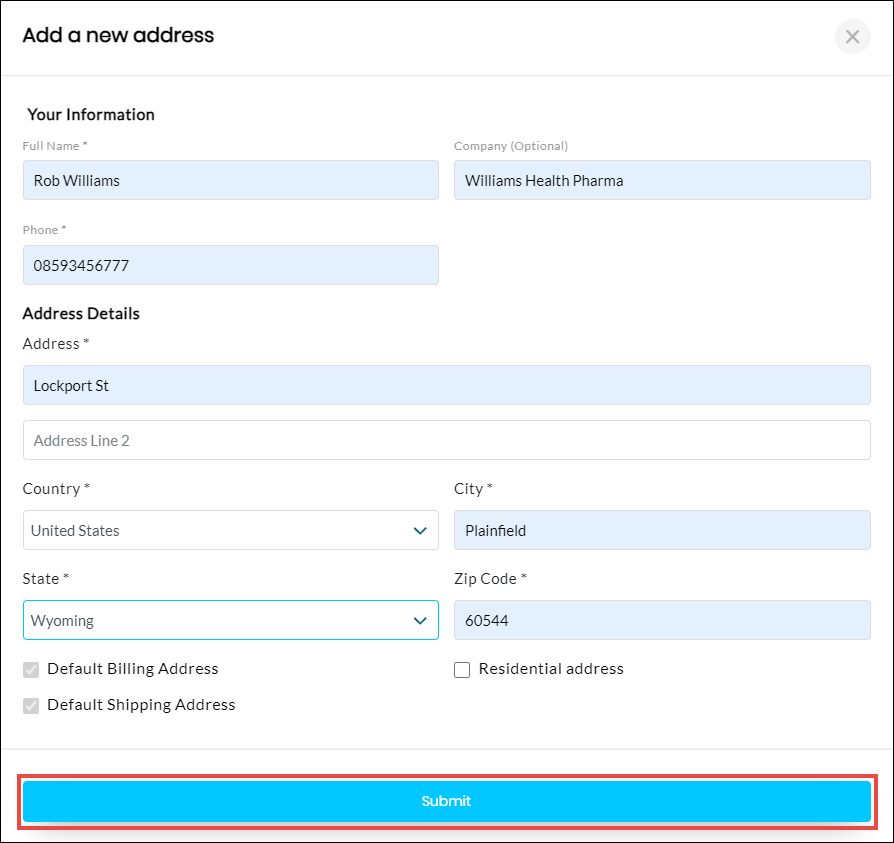The height and width of the screenshot is (843, 894).
Task: Click the Country dropdown chevron arrow
Action: 420,531
